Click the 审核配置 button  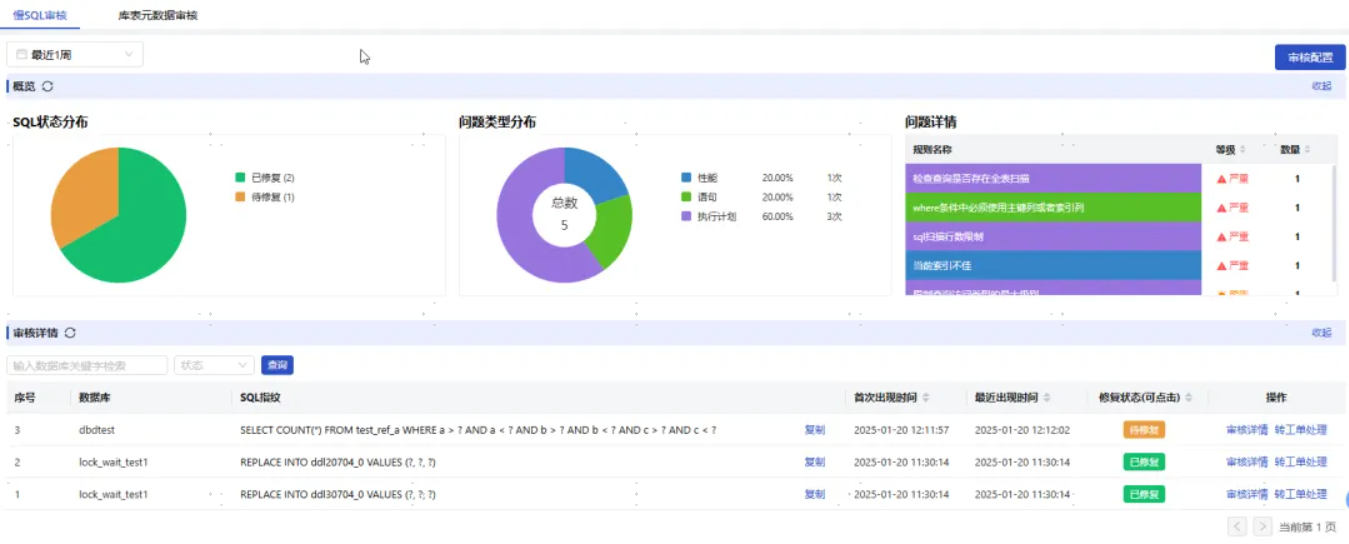pyautogui.click(x=1309, y=58)
